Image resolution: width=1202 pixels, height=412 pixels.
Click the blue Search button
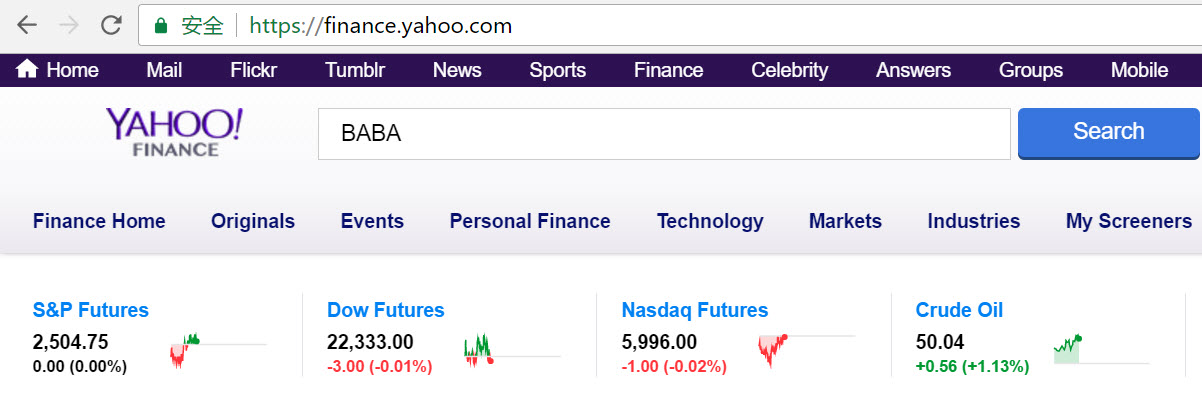1108,132
